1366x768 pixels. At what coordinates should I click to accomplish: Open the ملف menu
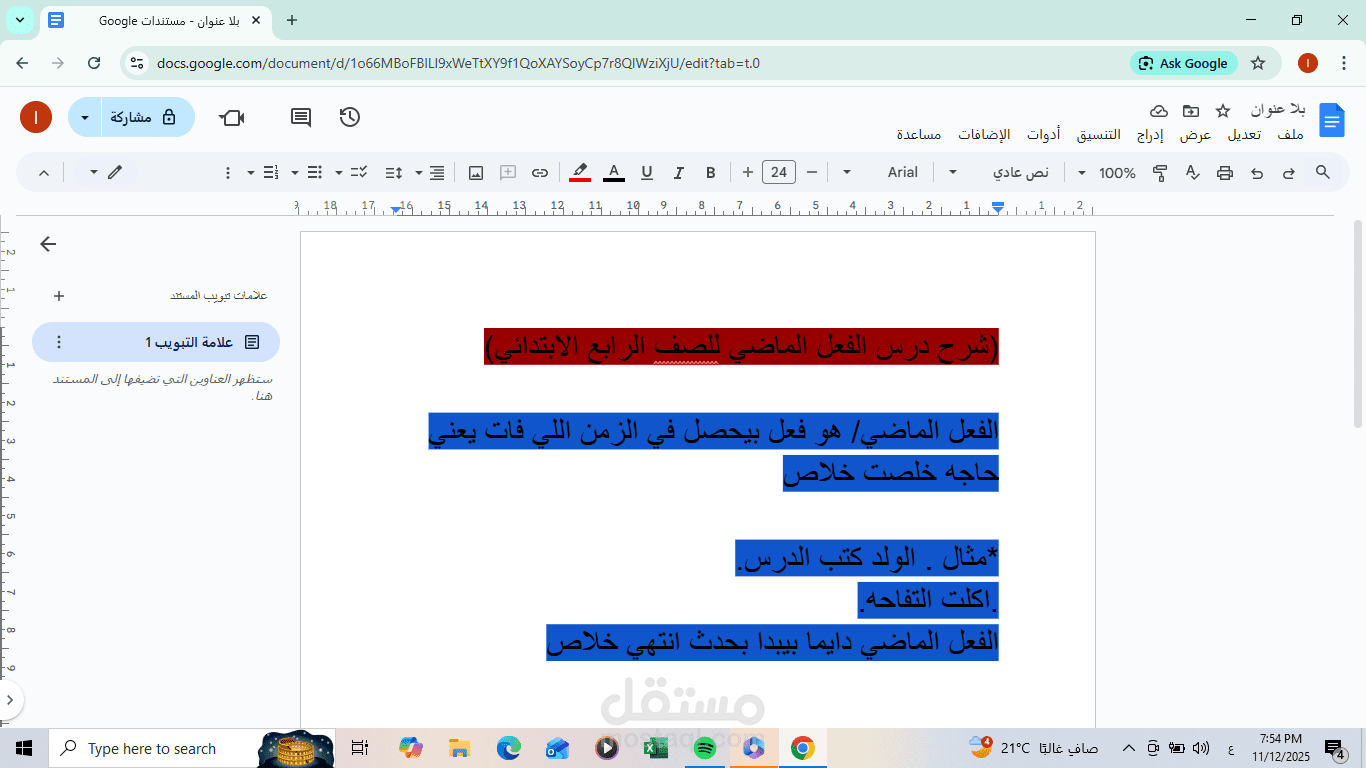pyautogui.click(x=1291, y=135)
